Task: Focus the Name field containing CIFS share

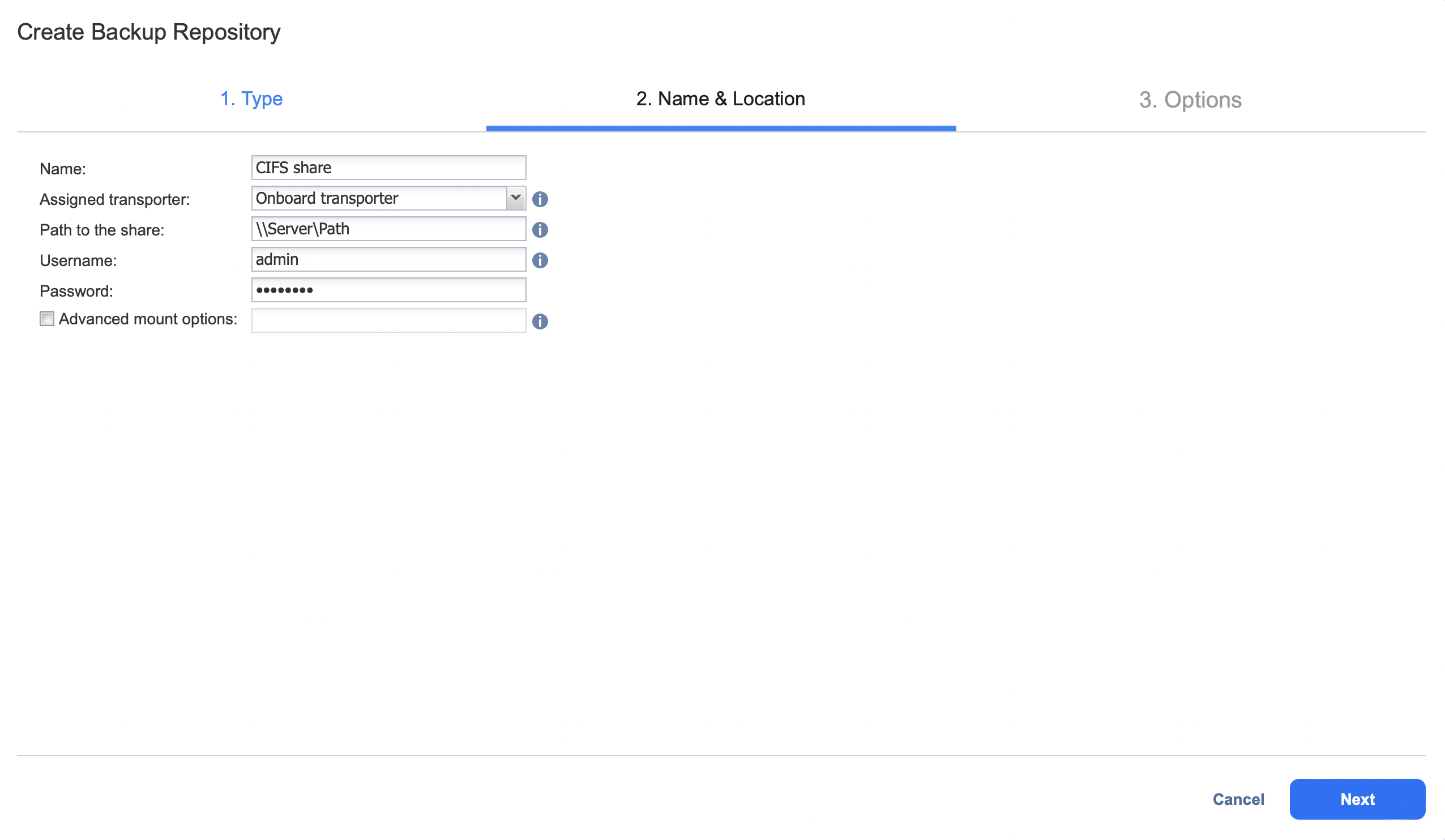Action: tap(388, 168)
